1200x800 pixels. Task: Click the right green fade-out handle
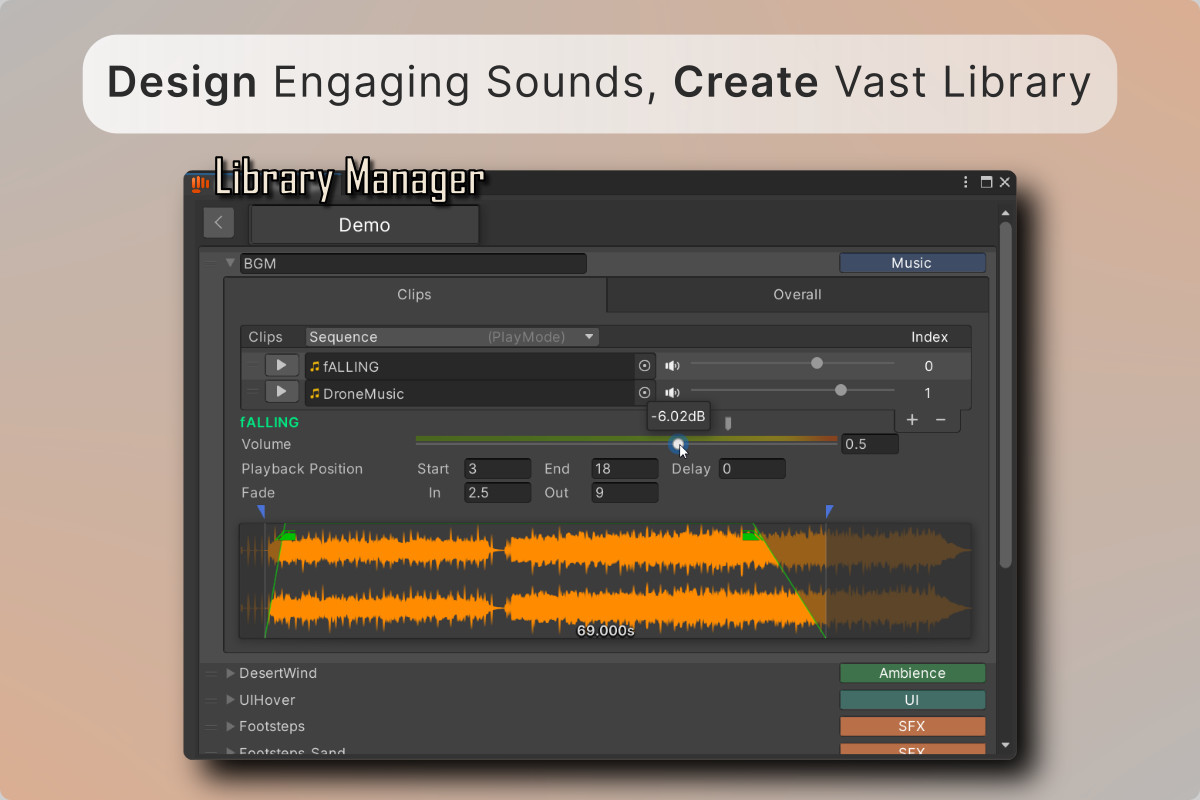coord(751,537)
